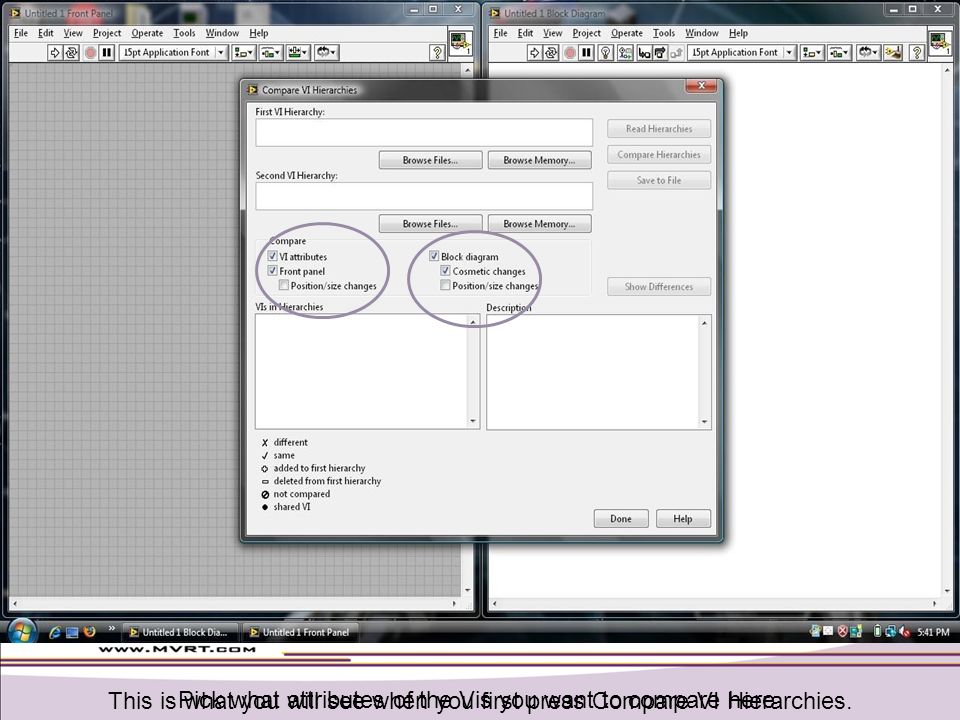This screenshot has width=960, height=720.
Task: Click Abort Execution in Front Panel toolbar
Action: click(90, 53)
